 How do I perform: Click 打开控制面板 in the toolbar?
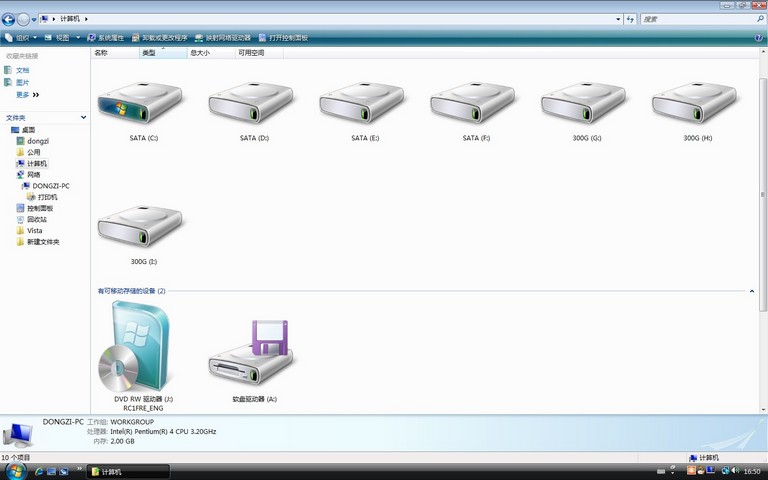pos(284,38)
